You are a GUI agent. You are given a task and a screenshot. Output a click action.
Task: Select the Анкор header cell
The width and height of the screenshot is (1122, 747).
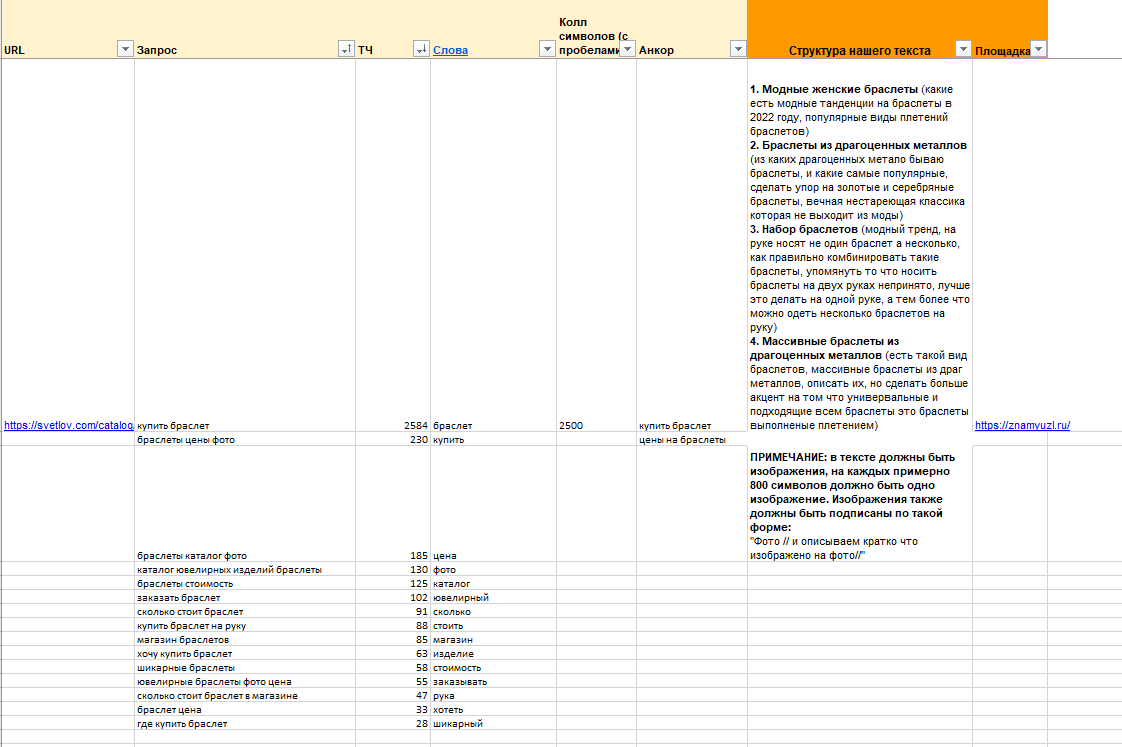tap(692, 29)
